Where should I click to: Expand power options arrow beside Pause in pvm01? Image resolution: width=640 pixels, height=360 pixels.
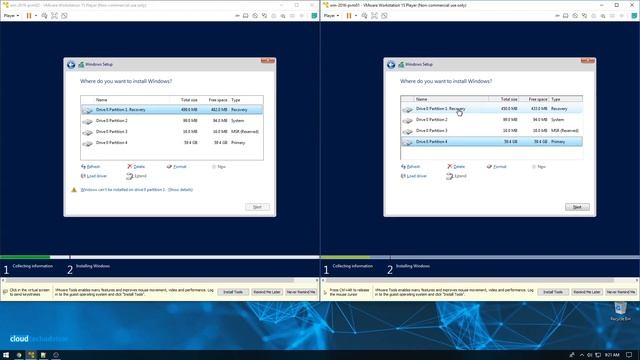click(356, 16)
